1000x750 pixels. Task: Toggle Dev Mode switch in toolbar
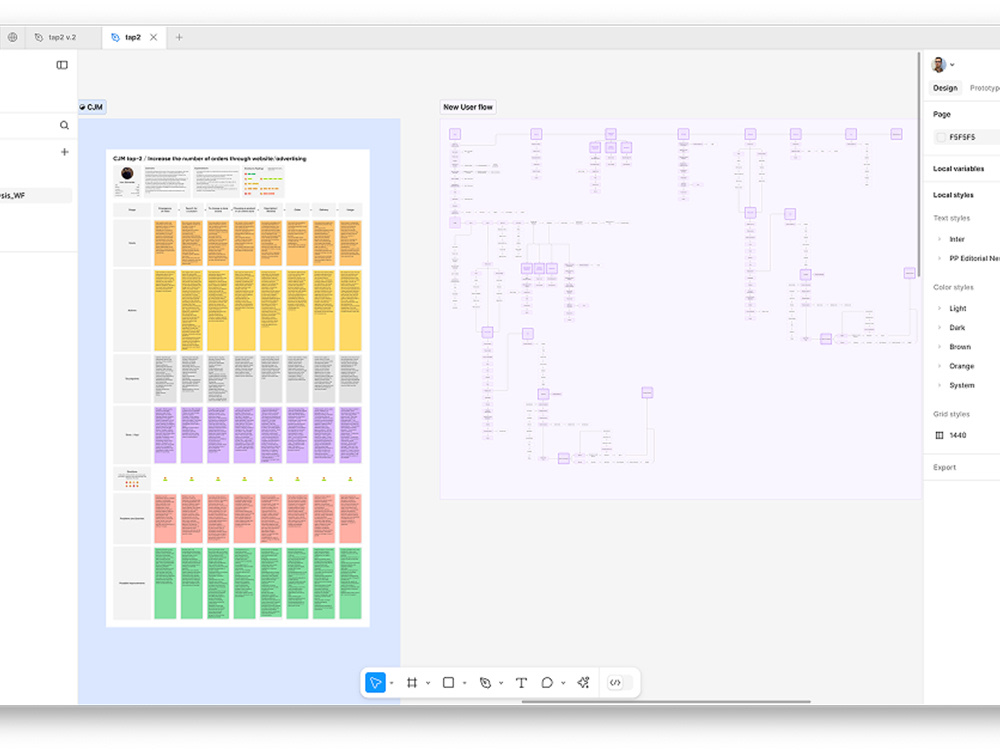click(x=619, y=682)
